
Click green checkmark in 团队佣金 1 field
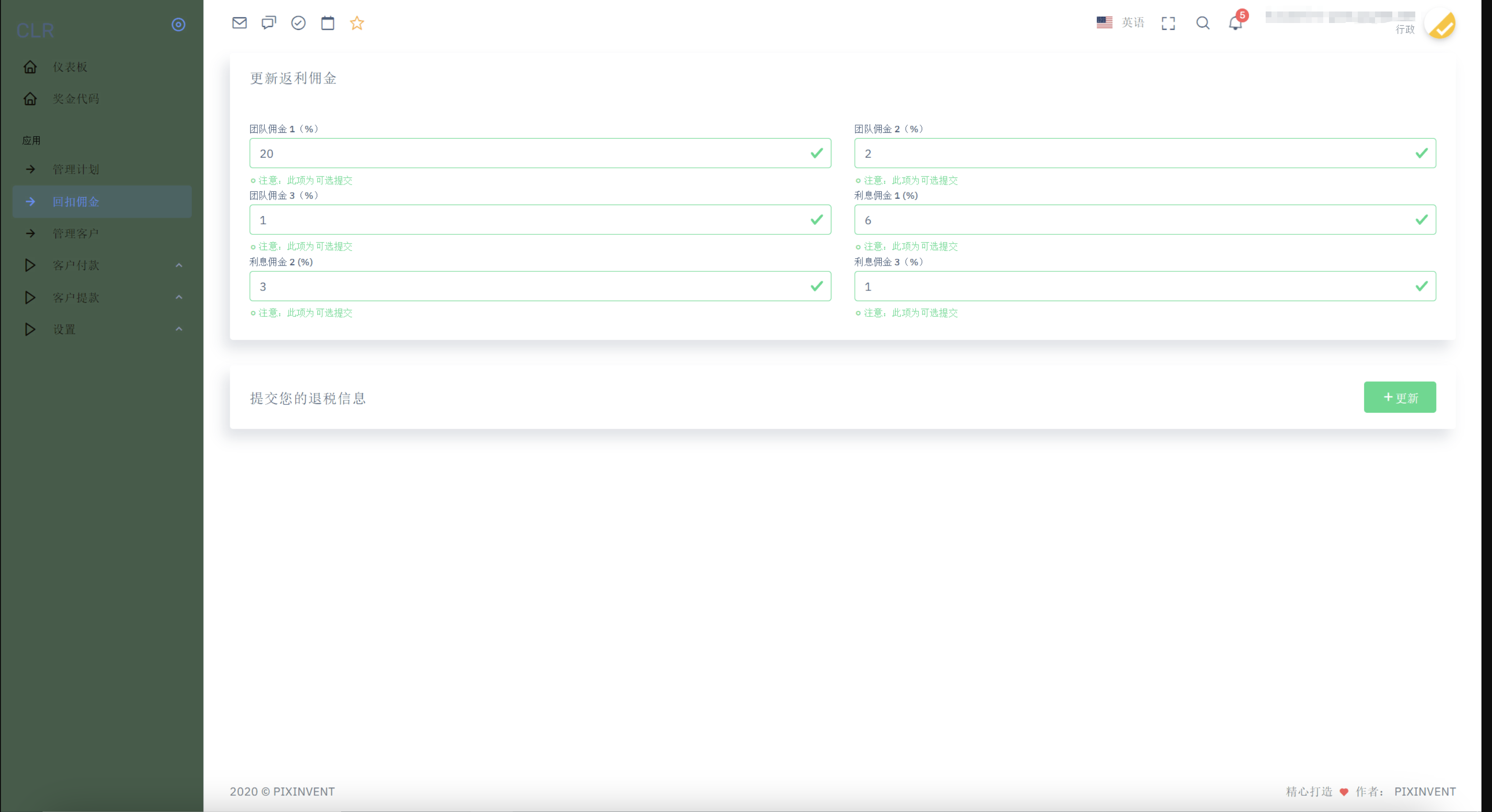tap(816, 153)
